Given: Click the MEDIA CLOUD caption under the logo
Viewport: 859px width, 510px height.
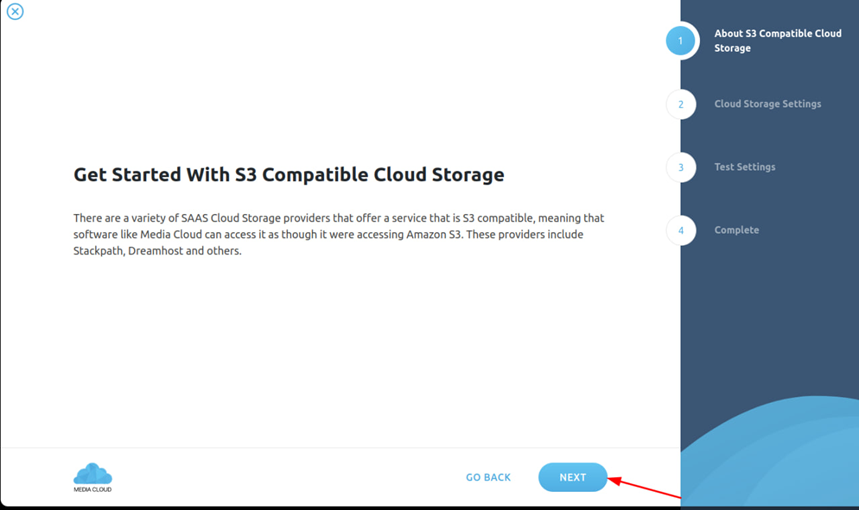Looking at the screenshot, I should (93, 489).
